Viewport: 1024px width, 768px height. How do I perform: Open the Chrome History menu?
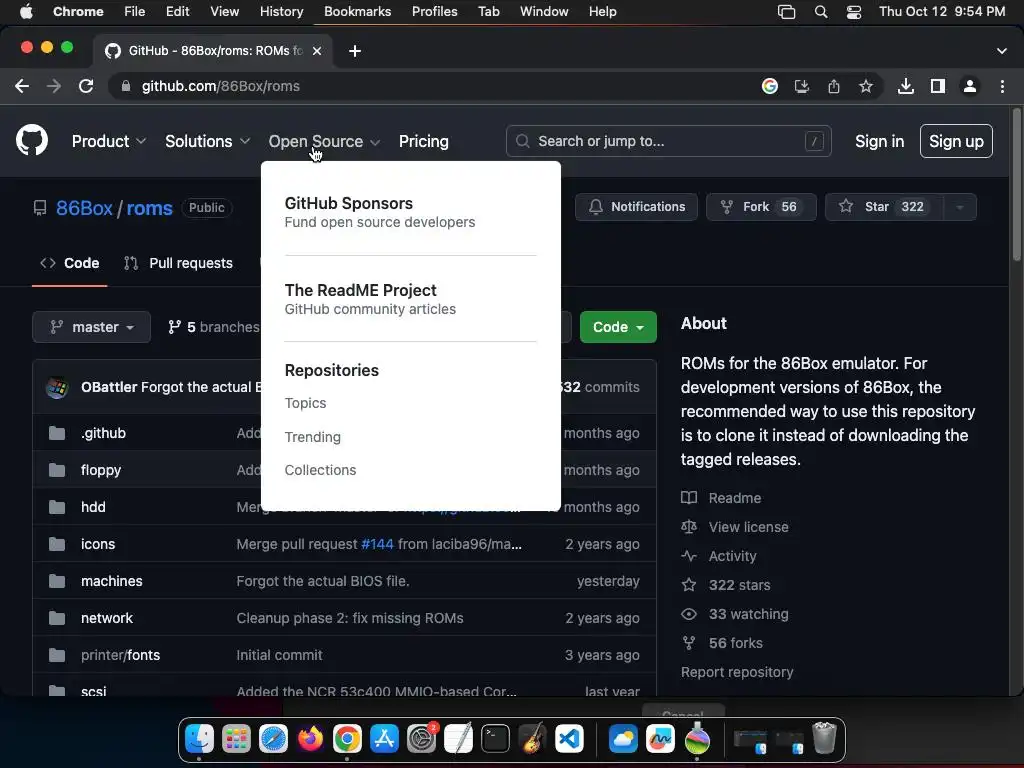(281, 12)
